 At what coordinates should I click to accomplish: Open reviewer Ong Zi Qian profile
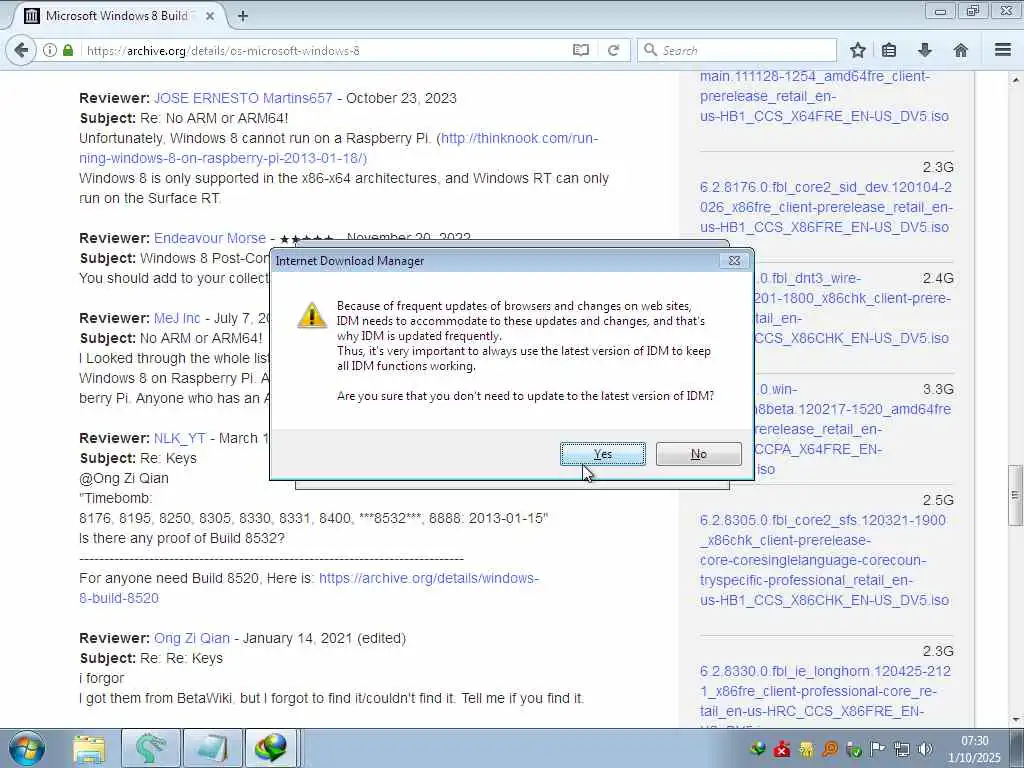click(x=192, y=638)
